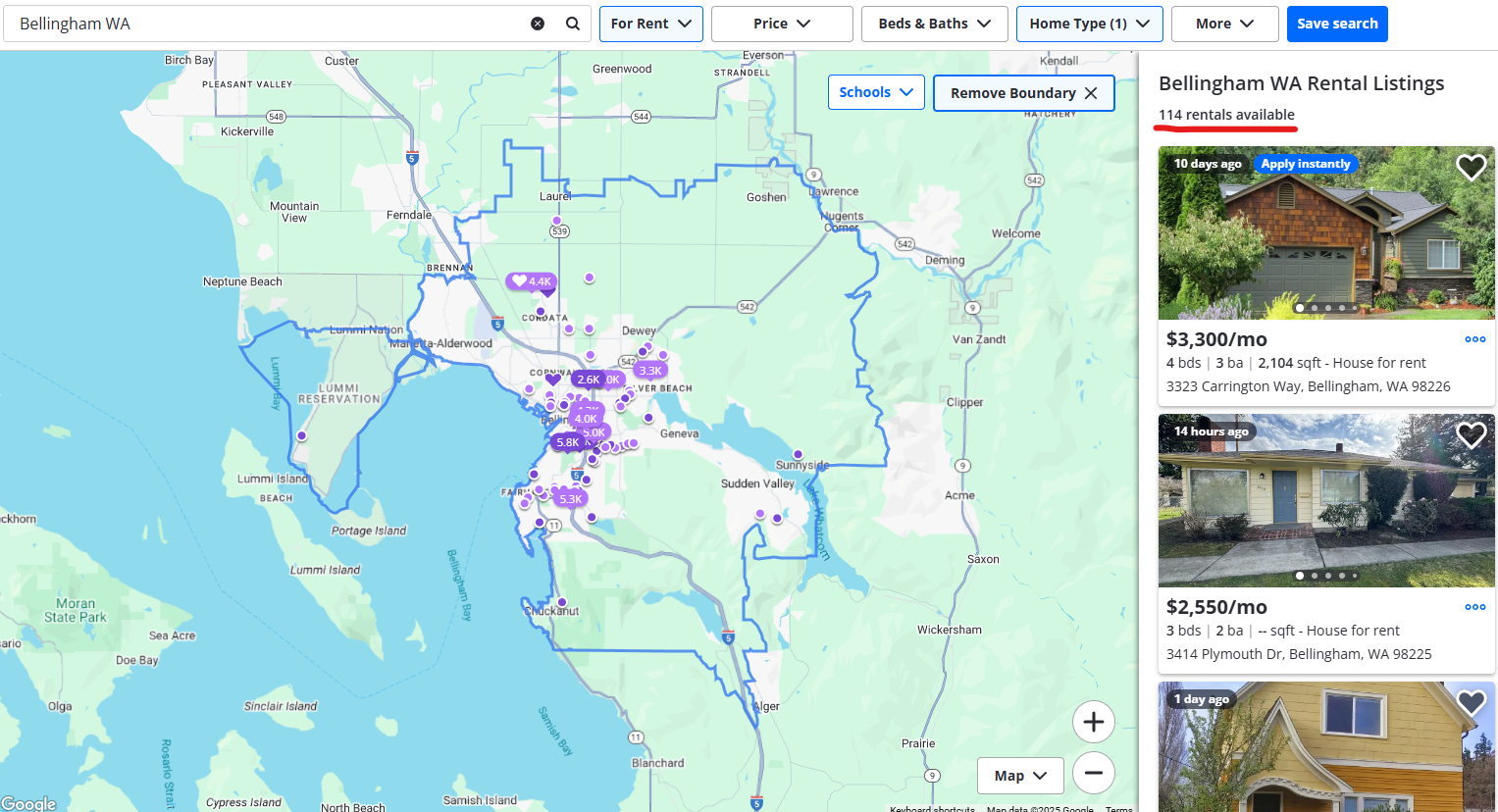Image resolution: width=1498 pixels, height=812 pixels.
Task: Click the 4.4K saved-home map marker
Action: point(531,281)
